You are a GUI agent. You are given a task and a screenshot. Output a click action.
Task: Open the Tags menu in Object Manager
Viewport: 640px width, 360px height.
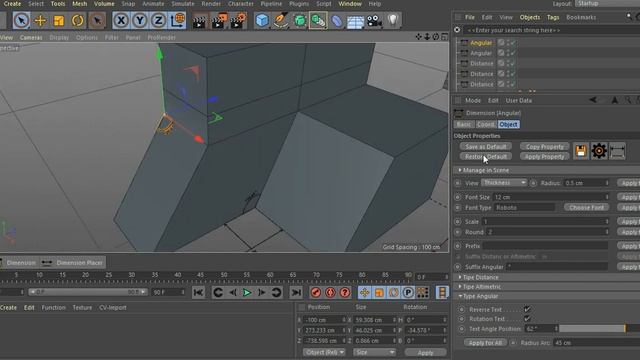point(553,17)
